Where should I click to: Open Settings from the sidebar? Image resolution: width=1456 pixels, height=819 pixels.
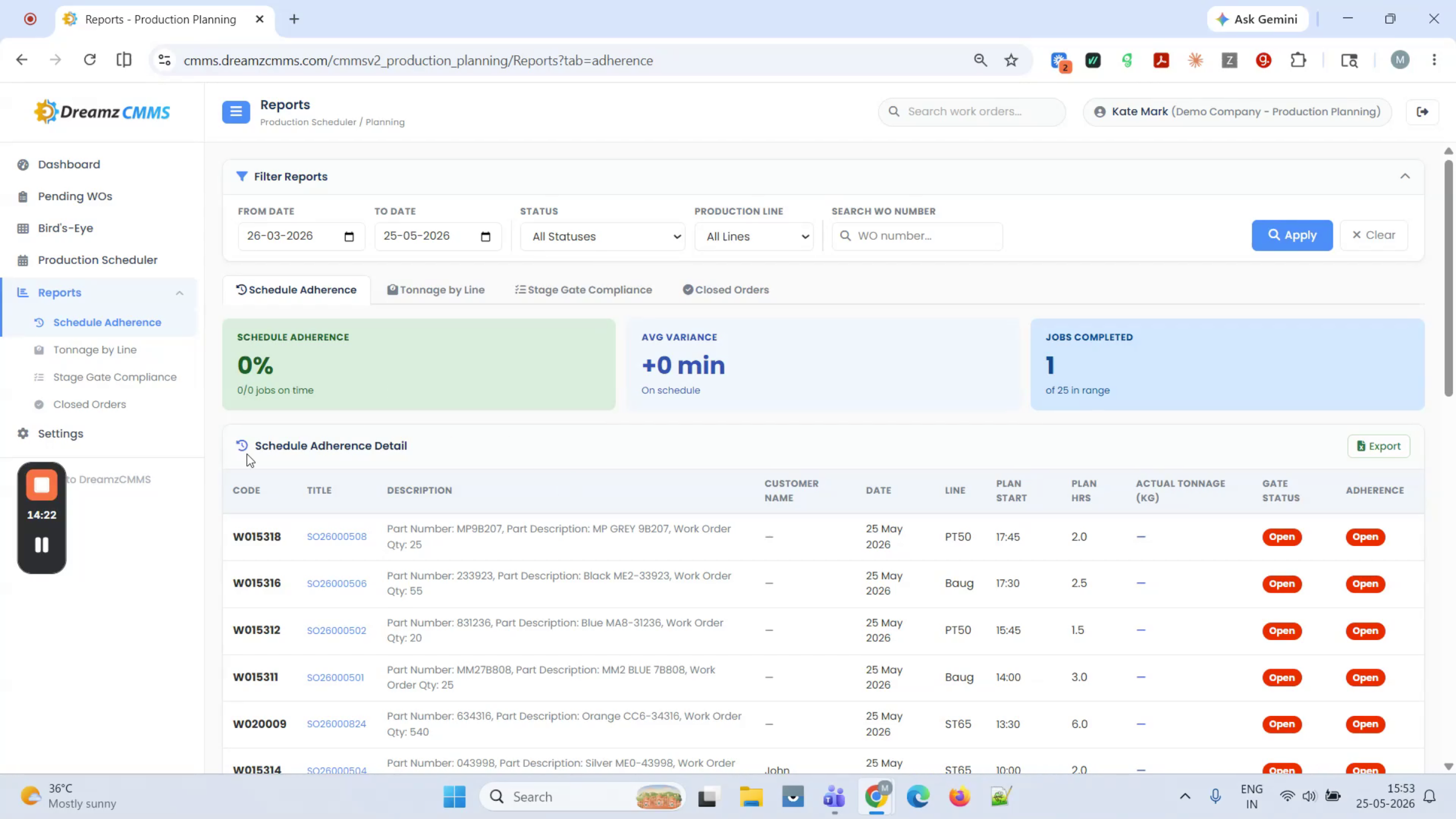(60, 433)
